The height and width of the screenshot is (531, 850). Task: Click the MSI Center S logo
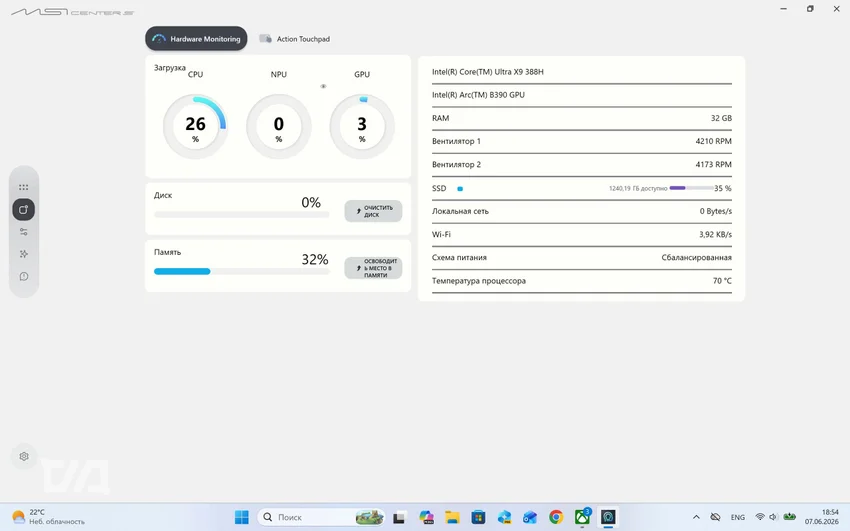point(73,12)
